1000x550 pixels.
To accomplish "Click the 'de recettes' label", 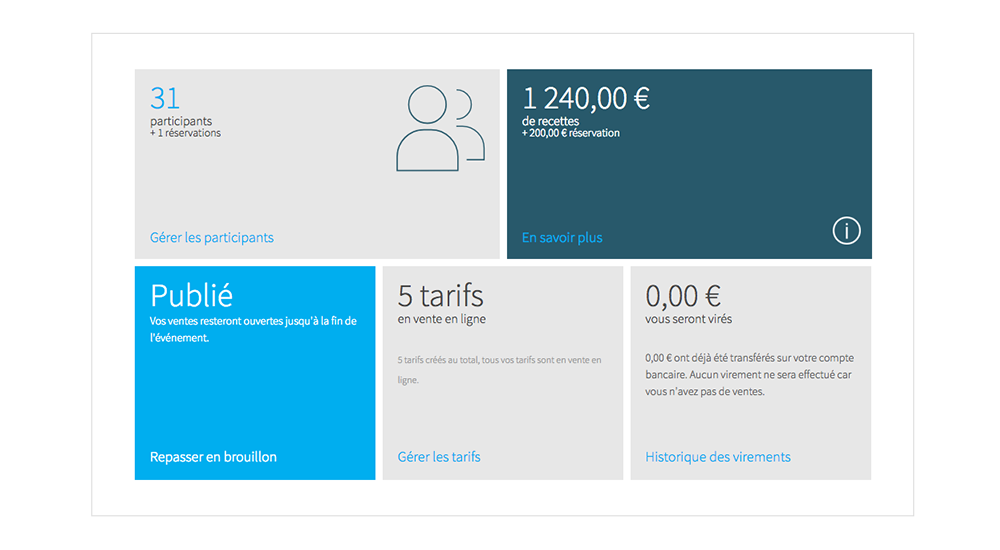I will [550, 121].
